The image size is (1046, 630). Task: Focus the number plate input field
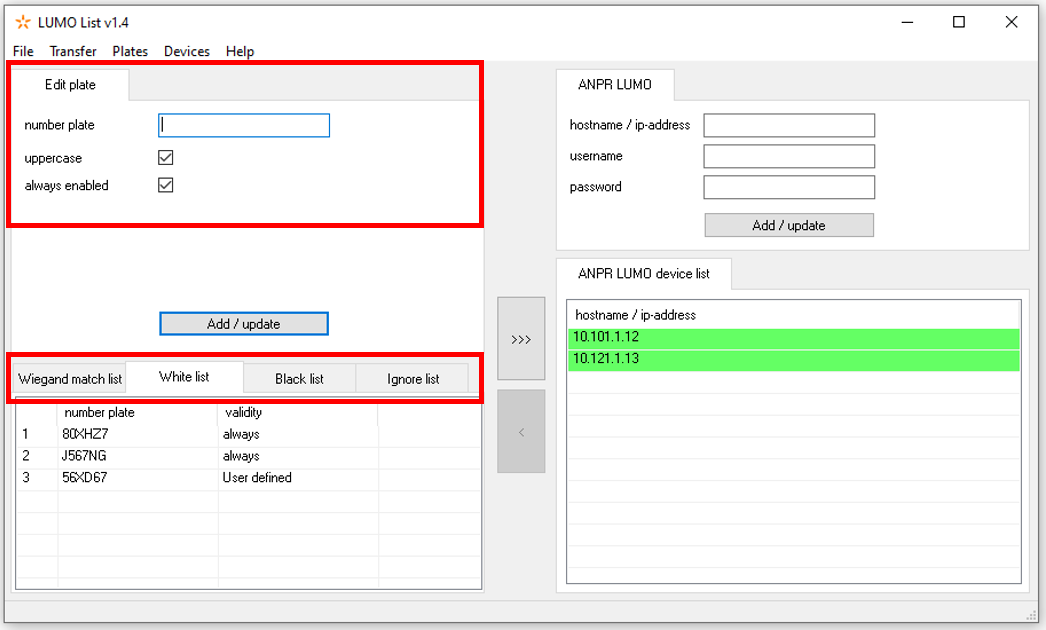point(244,125)
